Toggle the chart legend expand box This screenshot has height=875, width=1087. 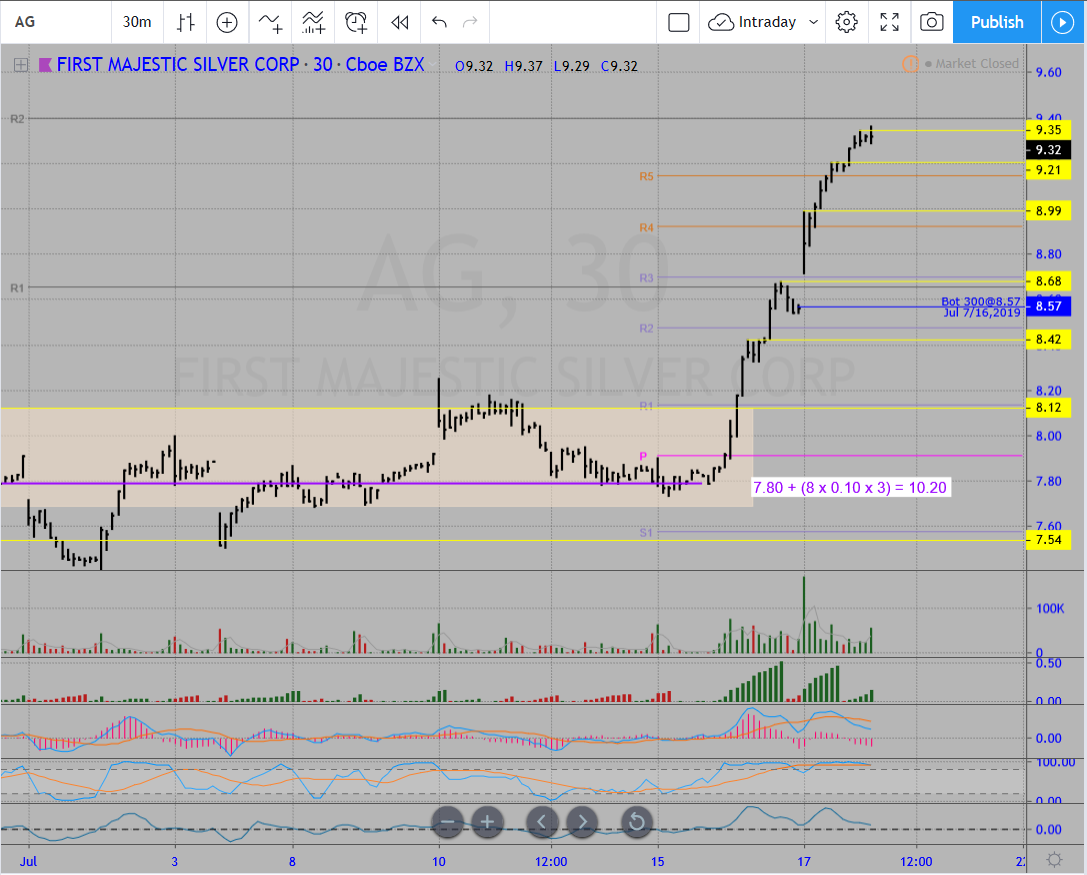click(20, 65)
